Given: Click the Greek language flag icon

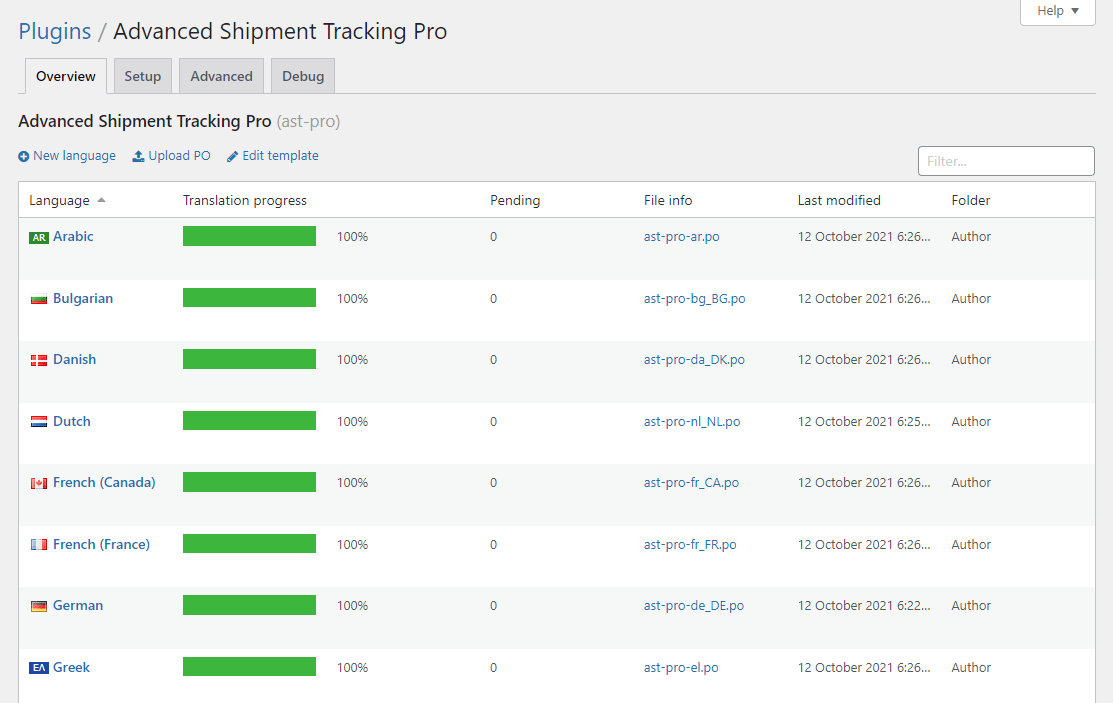Looking at the screenshot, I should point(39,668).
